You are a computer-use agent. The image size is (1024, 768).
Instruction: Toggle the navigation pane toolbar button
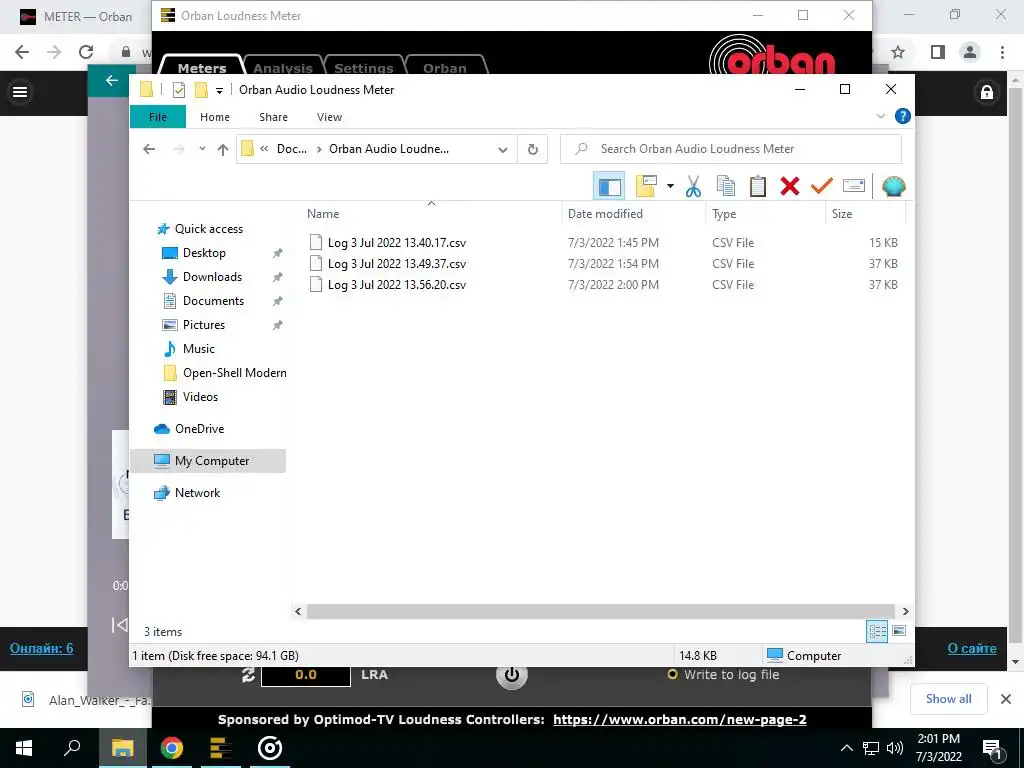pos(609,186)
